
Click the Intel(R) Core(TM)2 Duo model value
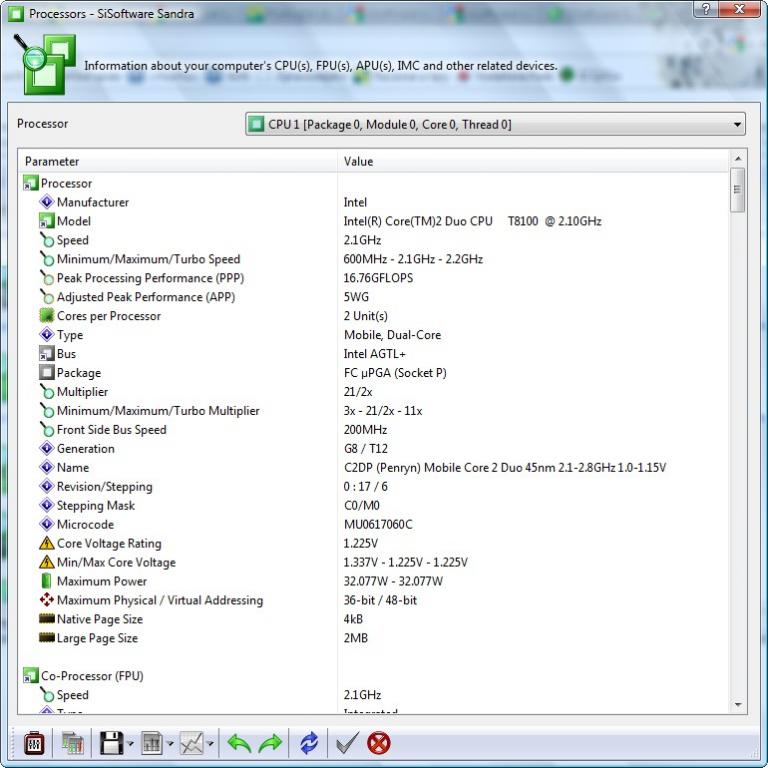[x=472, y=221]
